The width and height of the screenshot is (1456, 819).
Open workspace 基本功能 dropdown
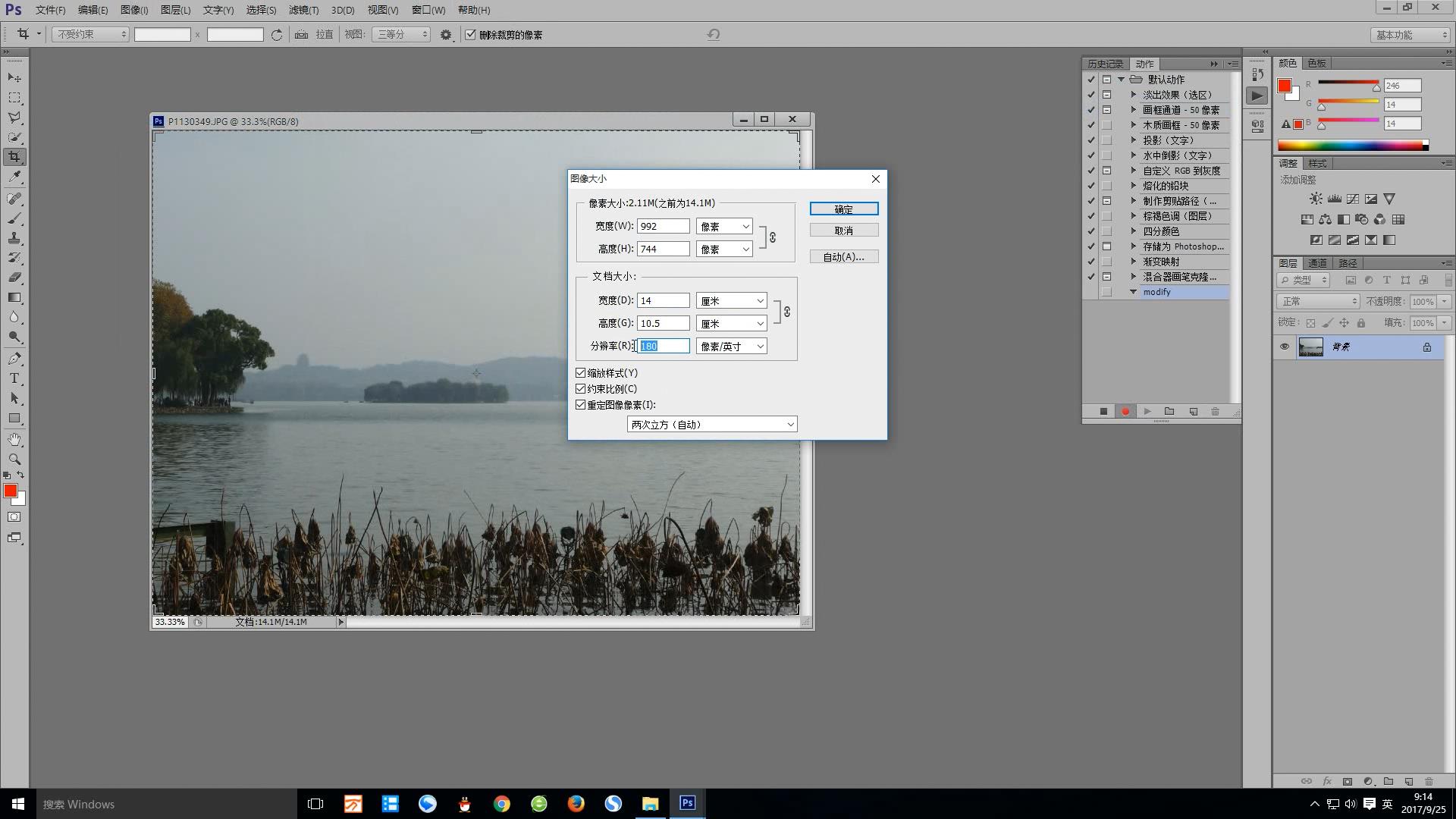point(1410,35)
